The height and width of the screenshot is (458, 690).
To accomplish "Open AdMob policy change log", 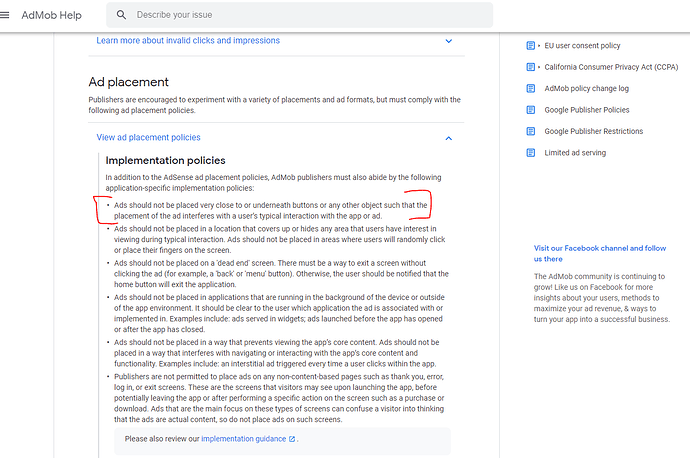I will [x=587, y=88].
